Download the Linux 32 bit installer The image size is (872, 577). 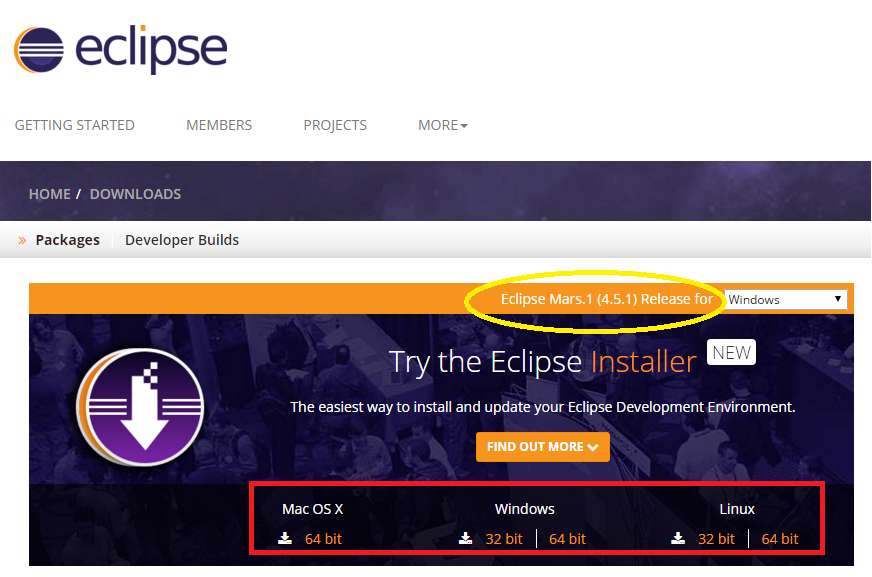click(716, 539)
